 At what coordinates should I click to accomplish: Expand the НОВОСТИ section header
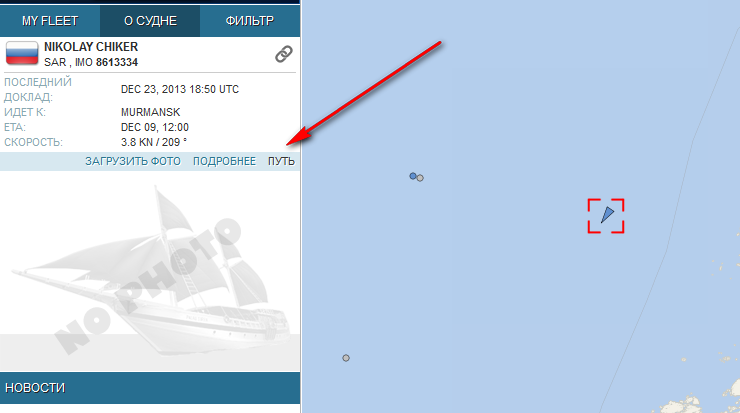coord(150,388)
